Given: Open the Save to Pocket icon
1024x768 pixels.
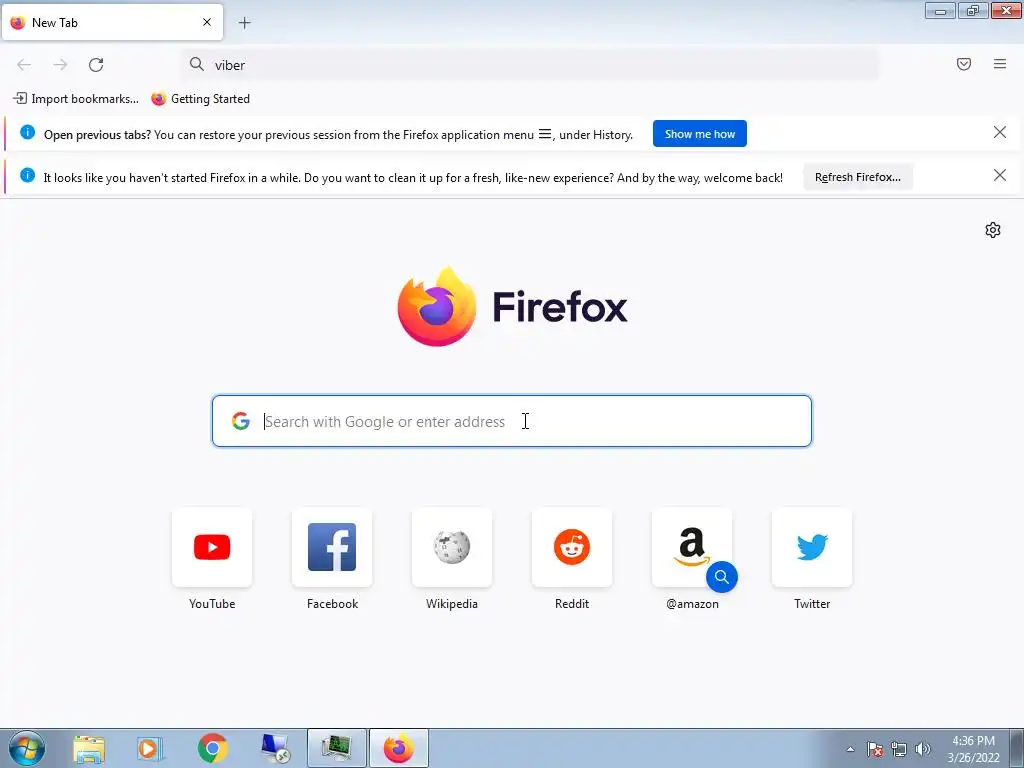Looking at the screenshot, I should pos(964,64).
